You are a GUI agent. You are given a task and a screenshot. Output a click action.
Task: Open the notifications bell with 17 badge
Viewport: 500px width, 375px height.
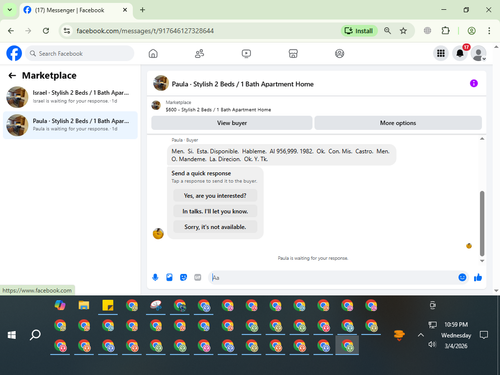click(x=460, y=53)
